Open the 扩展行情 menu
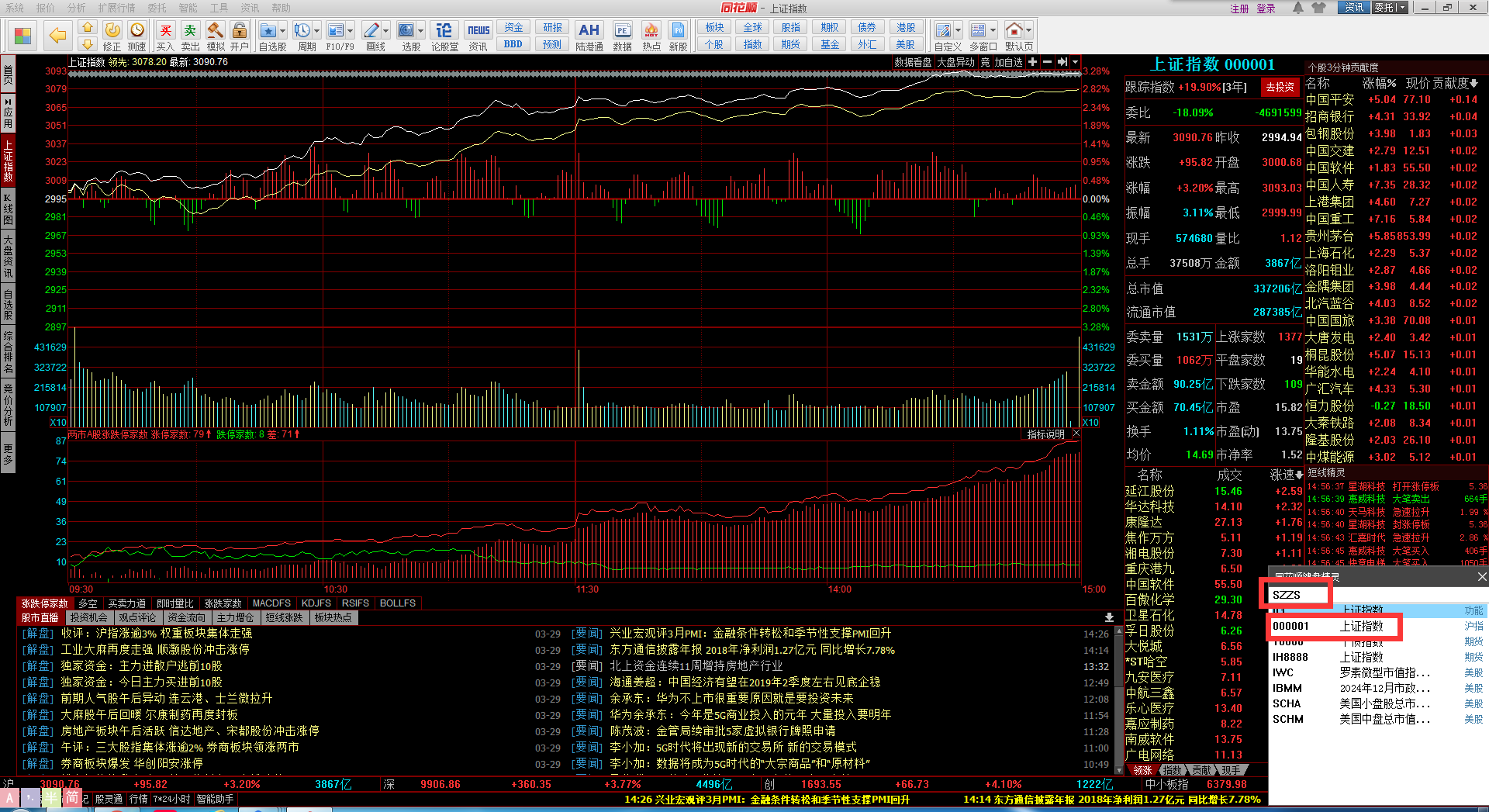 click(x=116, y=8)
